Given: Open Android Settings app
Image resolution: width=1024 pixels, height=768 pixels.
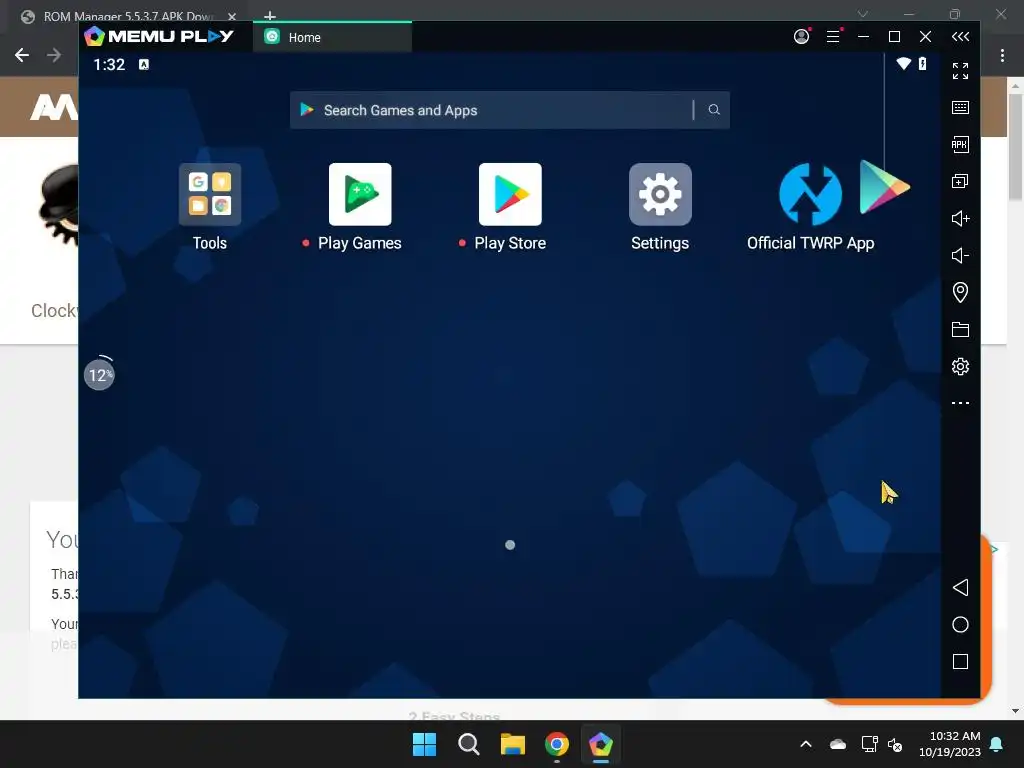Looking at the screenshot, I should pos(660,195).
